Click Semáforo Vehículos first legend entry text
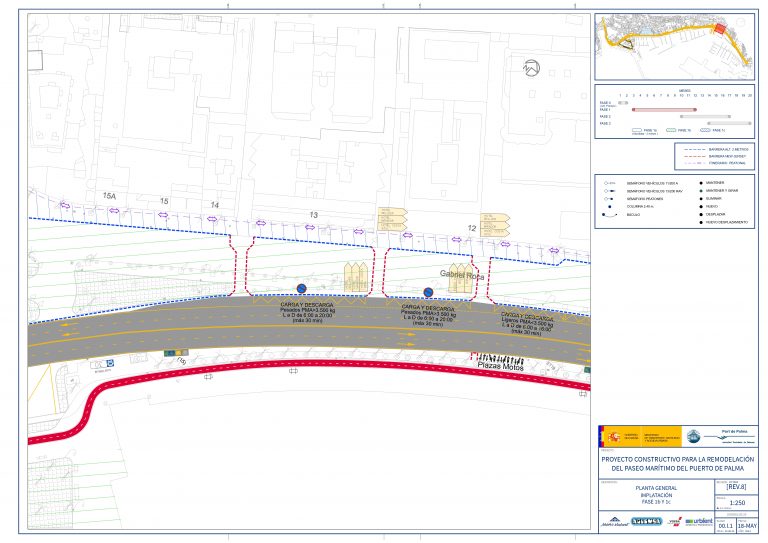Screen dimensions: 768x543 (x=652, y=183)
